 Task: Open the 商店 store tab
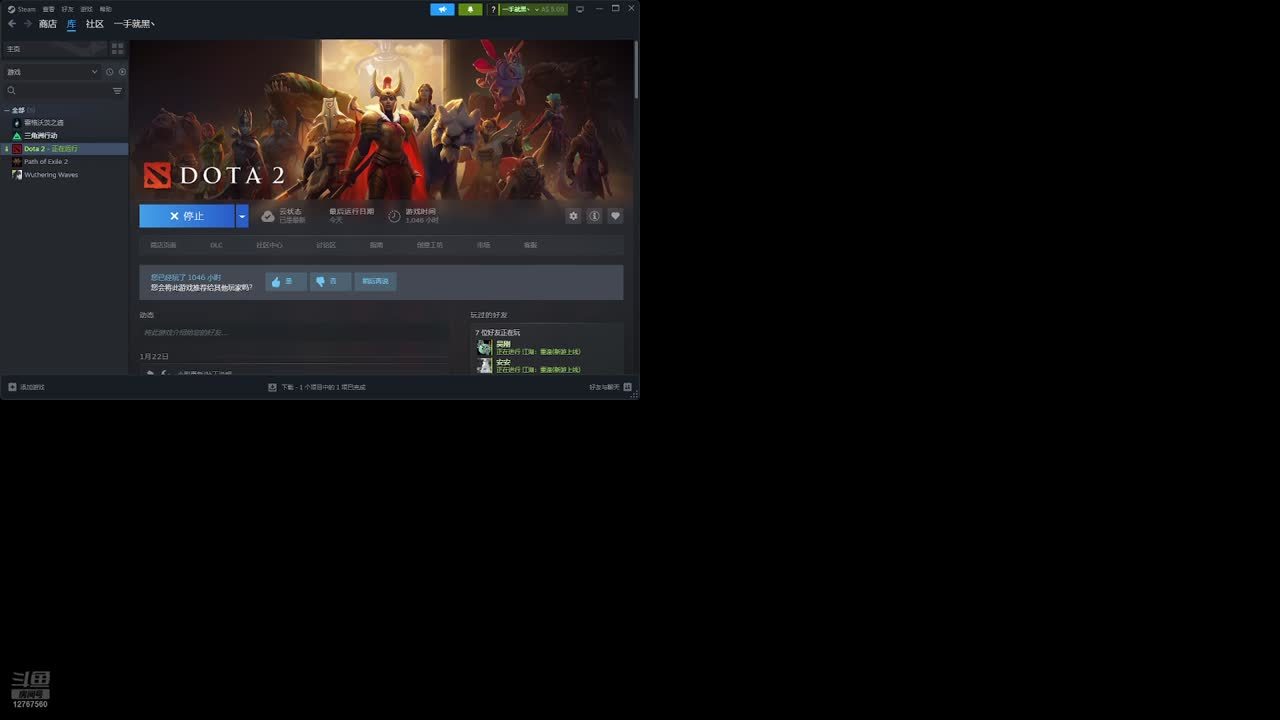47,24
